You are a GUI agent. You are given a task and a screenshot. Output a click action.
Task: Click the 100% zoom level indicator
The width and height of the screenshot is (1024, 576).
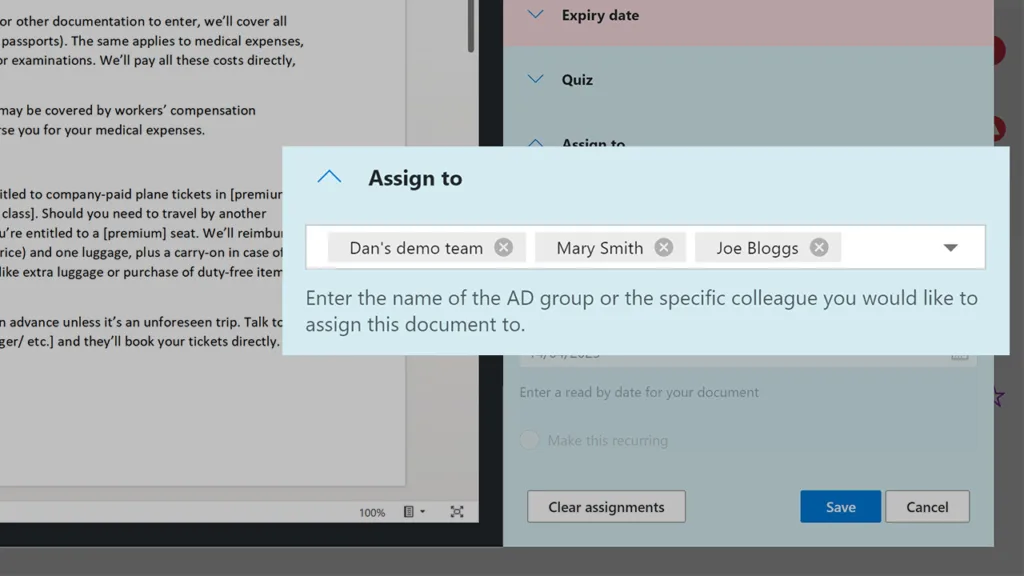372,513
